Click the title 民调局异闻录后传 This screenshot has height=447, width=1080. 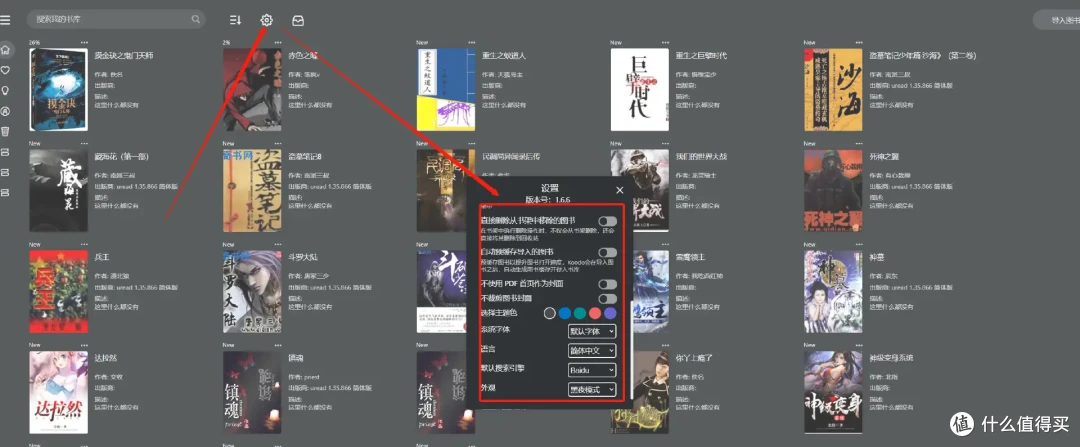point(511,156)
